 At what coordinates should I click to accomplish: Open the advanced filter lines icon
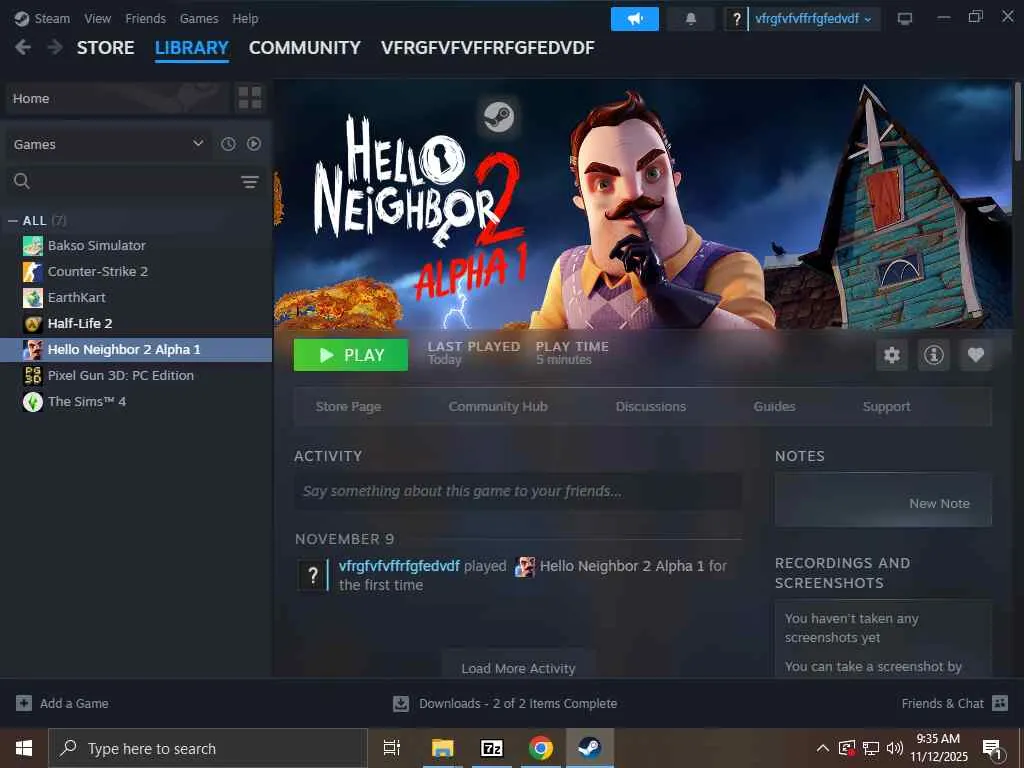click(x=249, y=182)
